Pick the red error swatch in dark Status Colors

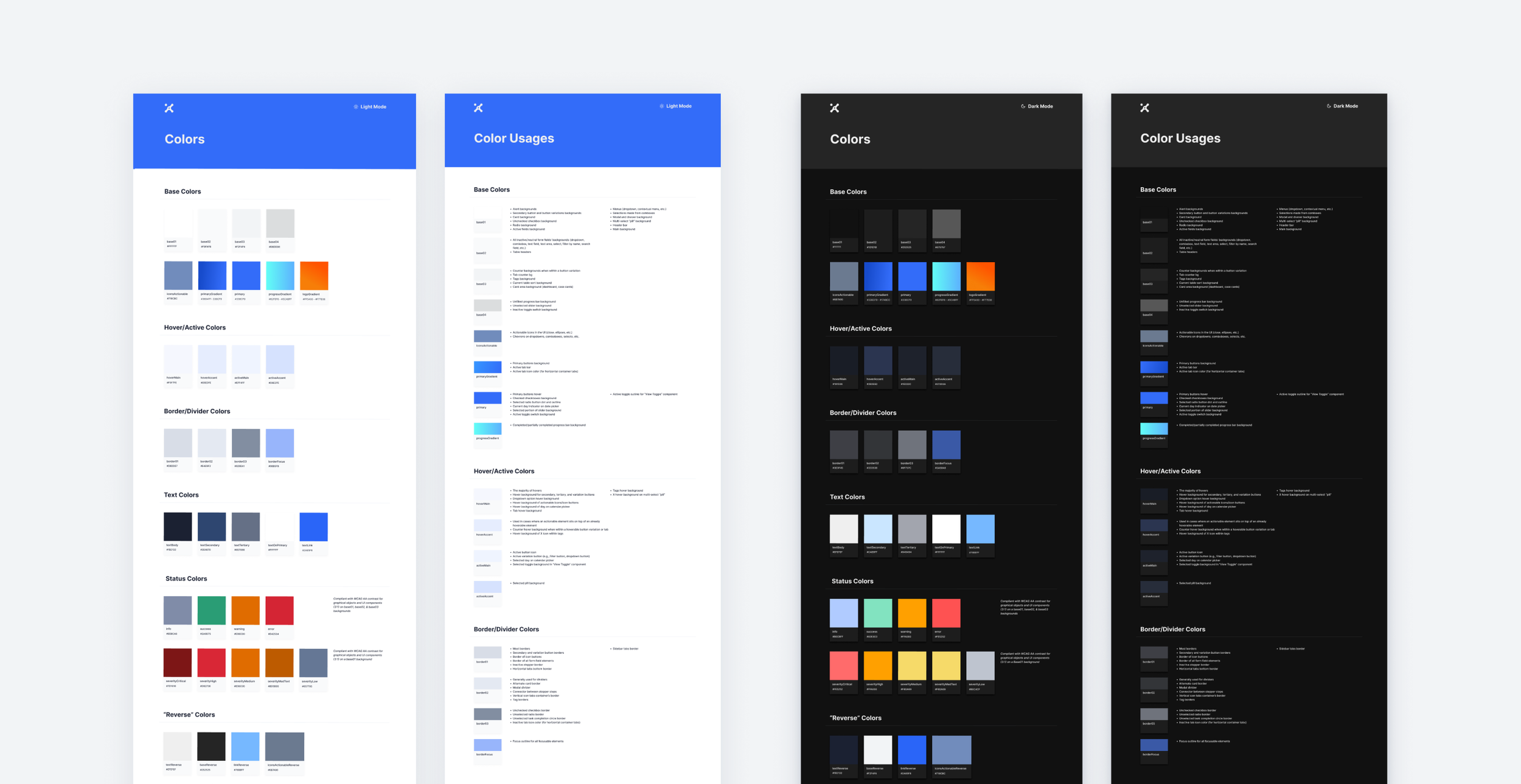(x=946, y=613)
